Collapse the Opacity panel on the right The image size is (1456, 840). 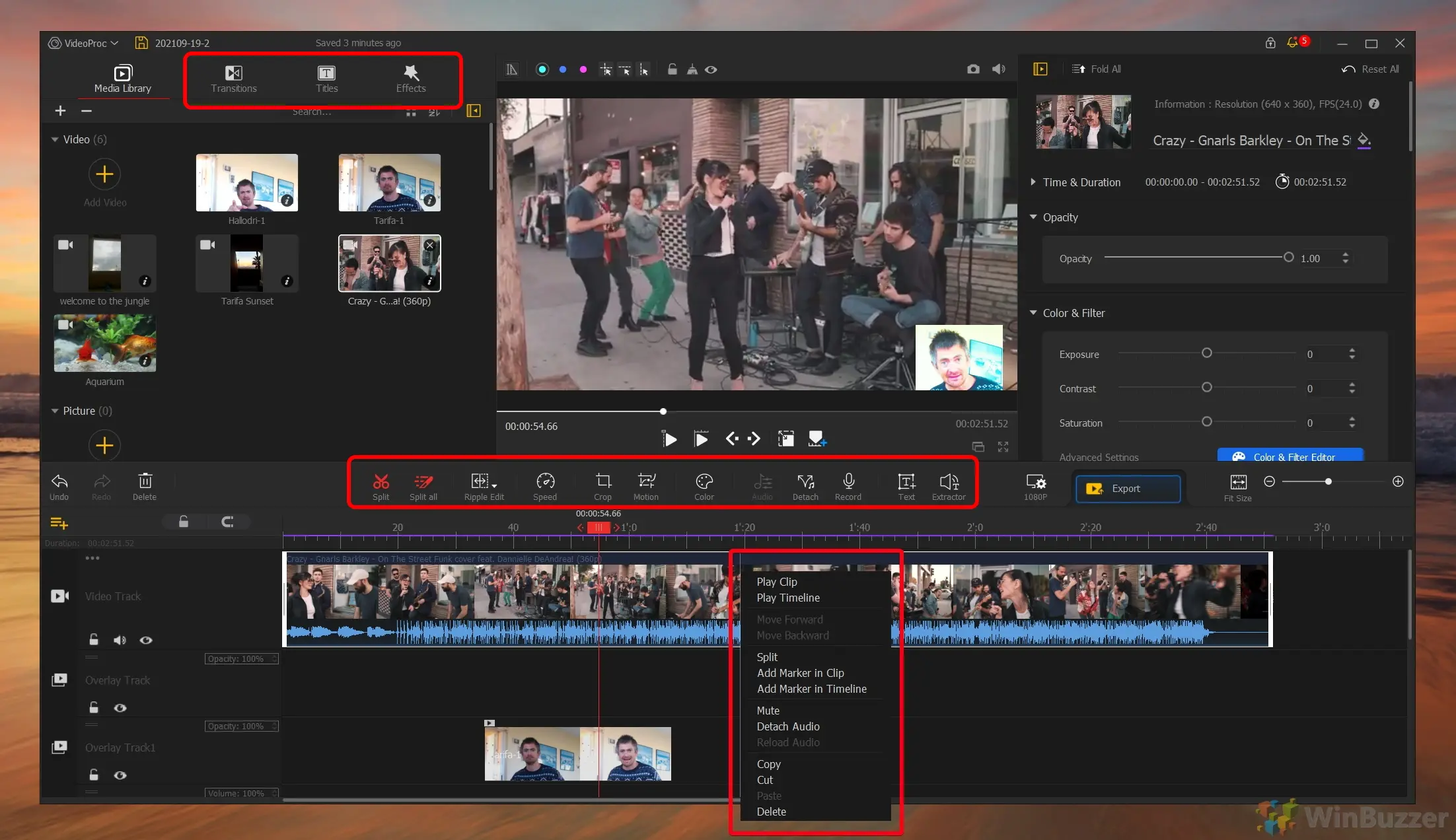point(1034,217)
